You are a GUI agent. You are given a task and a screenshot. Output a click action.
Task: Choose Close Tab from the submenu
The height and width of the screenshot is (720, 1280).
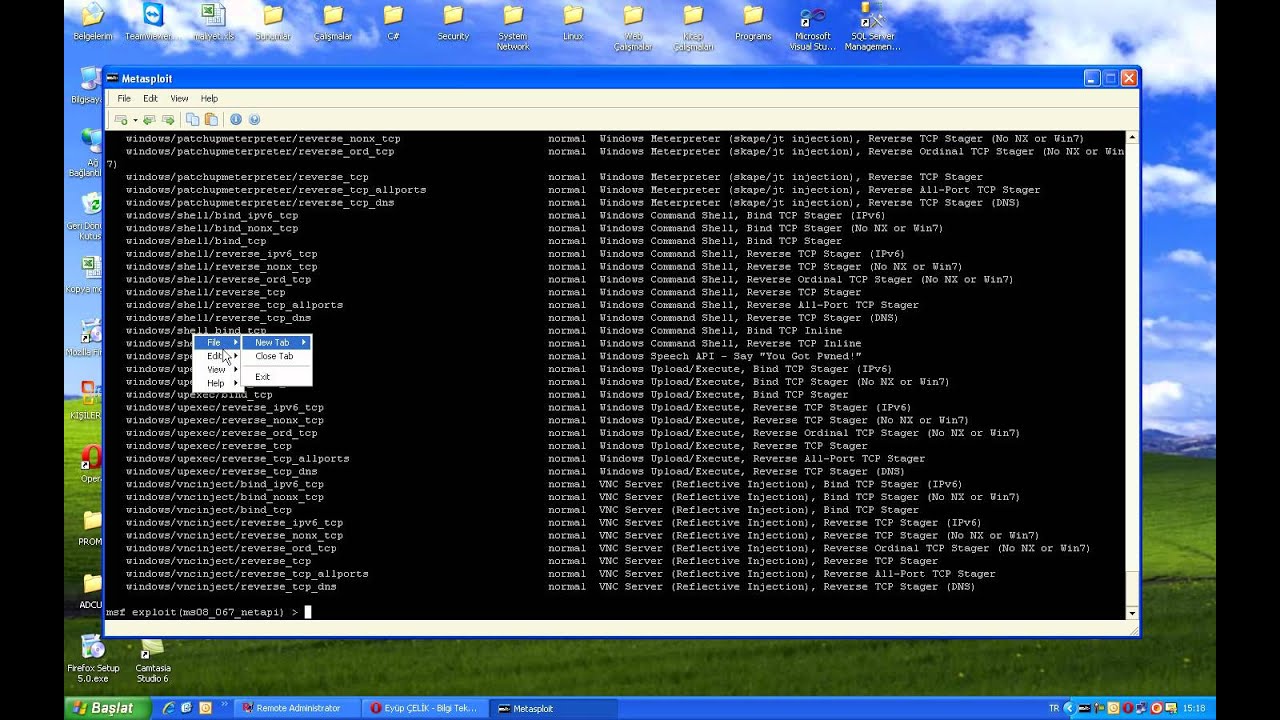pyautogui.click(x=277, y=356)
